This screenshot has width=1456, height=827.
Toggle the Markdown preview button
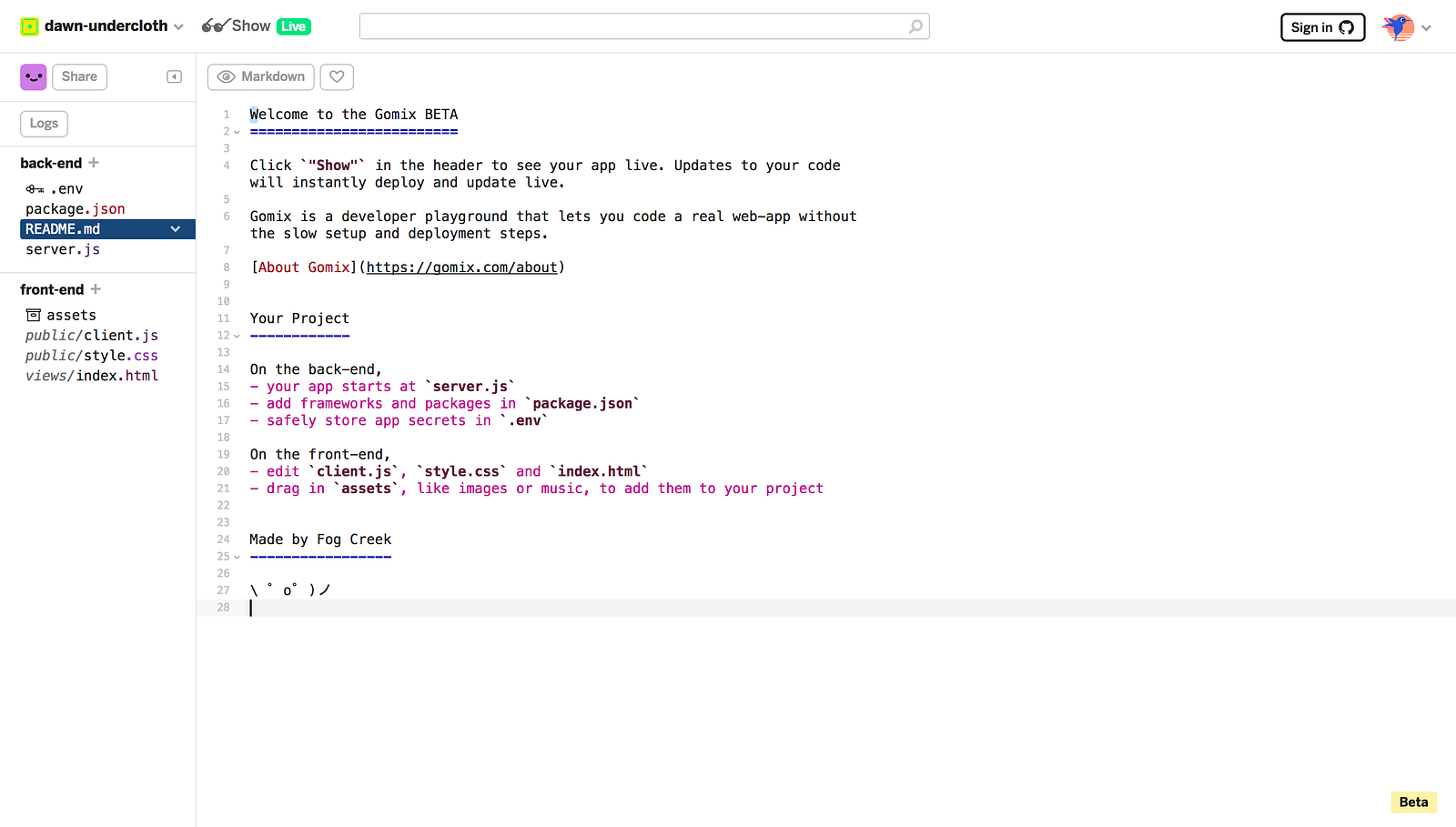pos(261,77)
